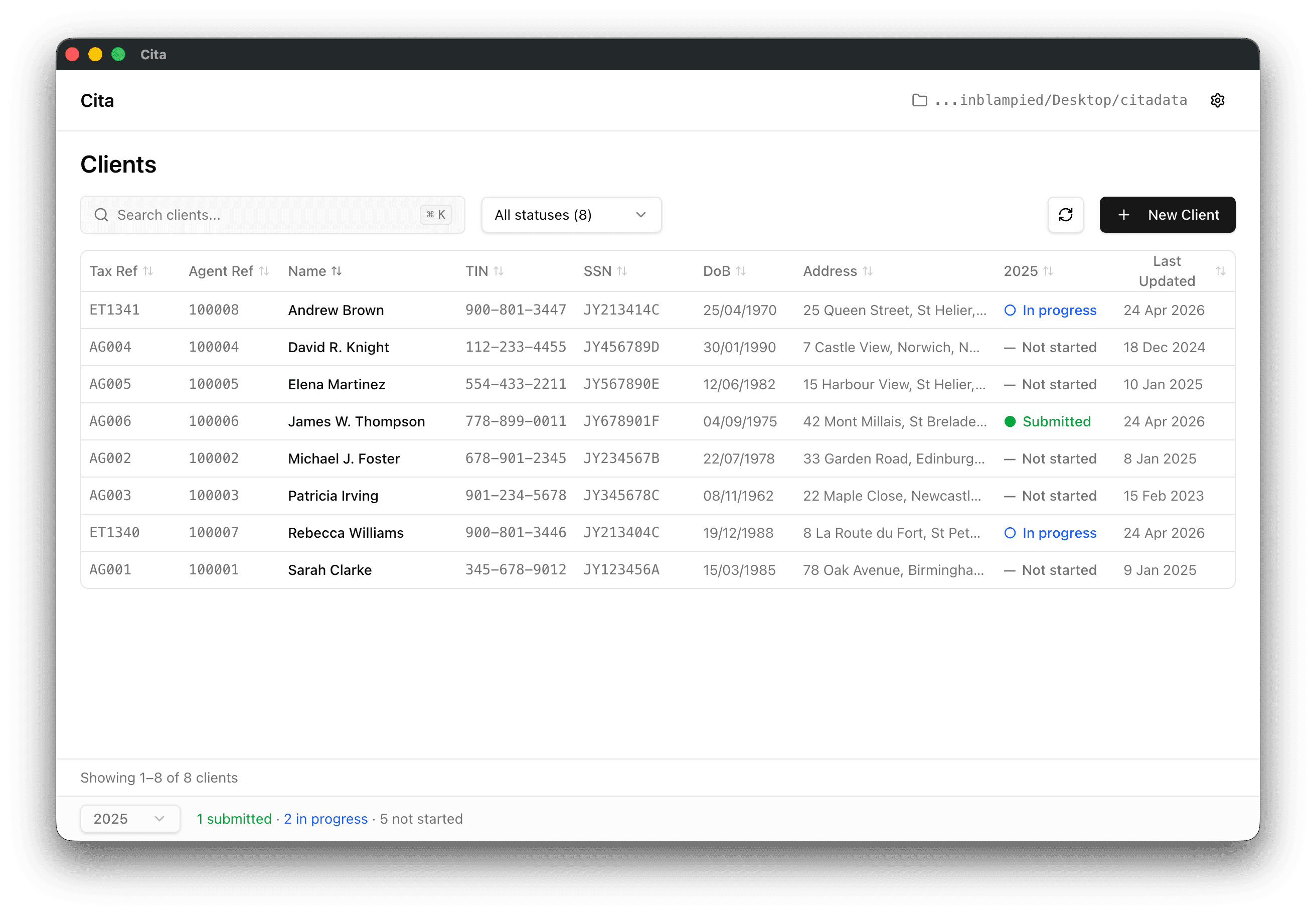Screen dimensions: 1316x915
Task: Click the citadata folder path
Action: coord(1060,100)
